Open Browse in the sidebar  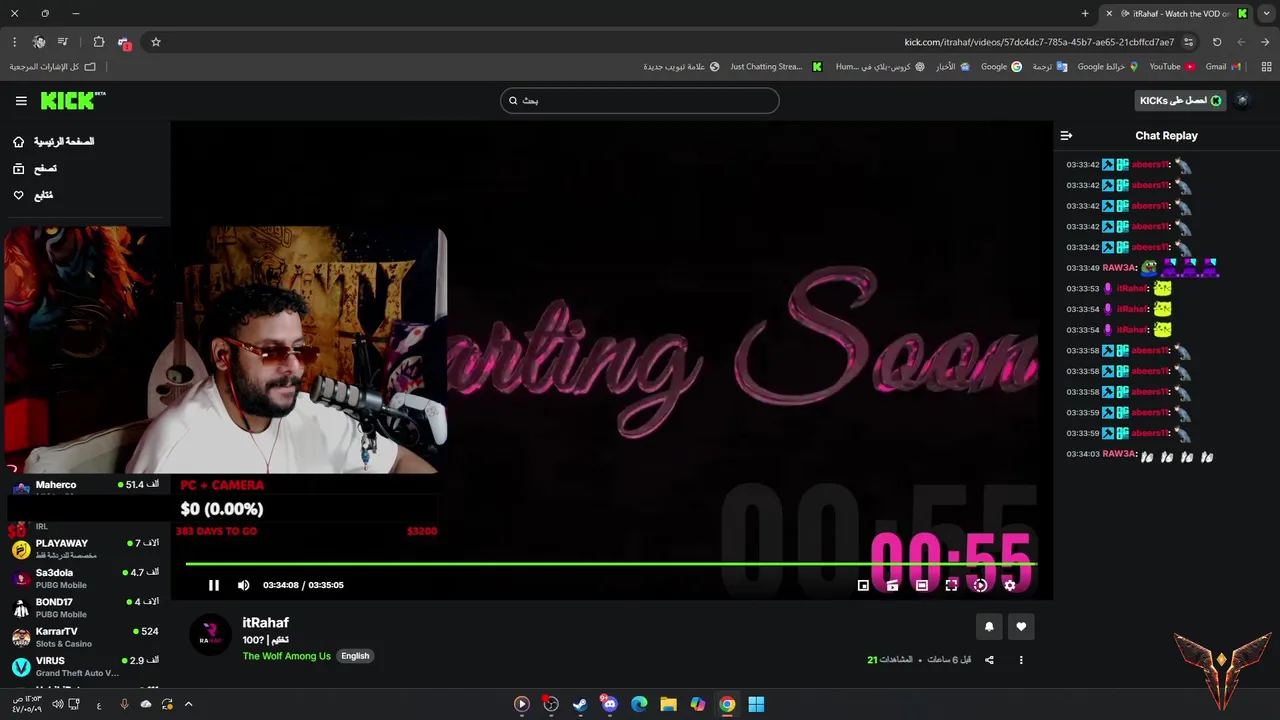point(35,169)
